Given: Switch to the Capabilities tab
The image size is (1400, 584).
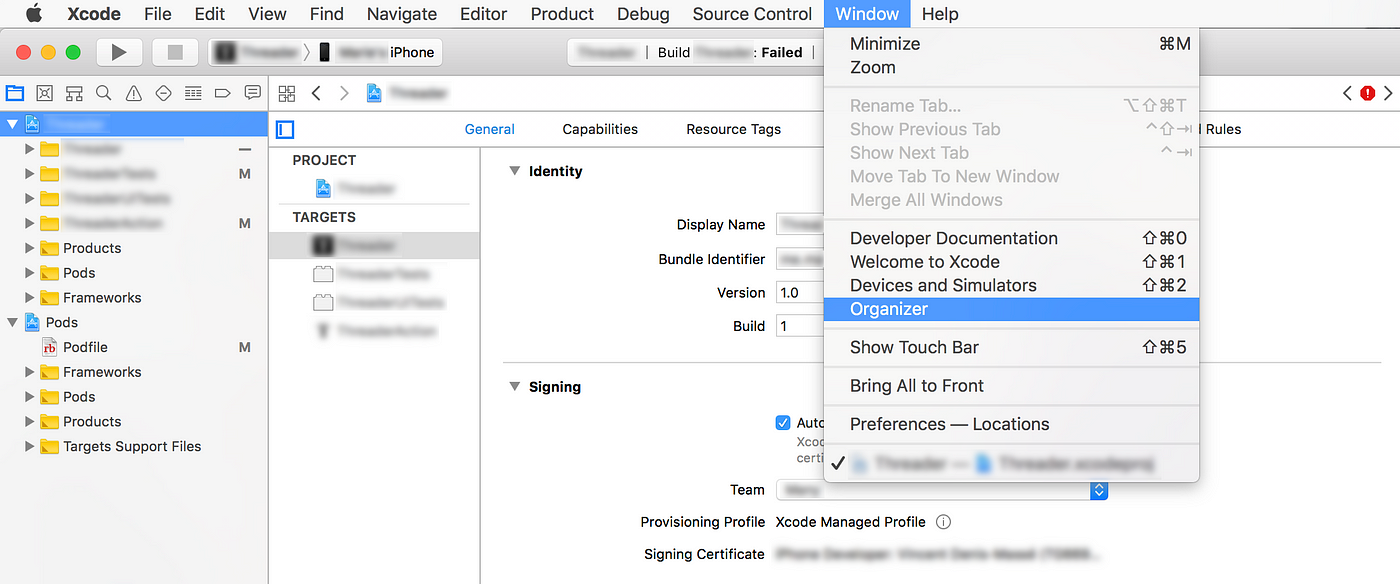Looking at the screenshot, I should tap(600, 129).
